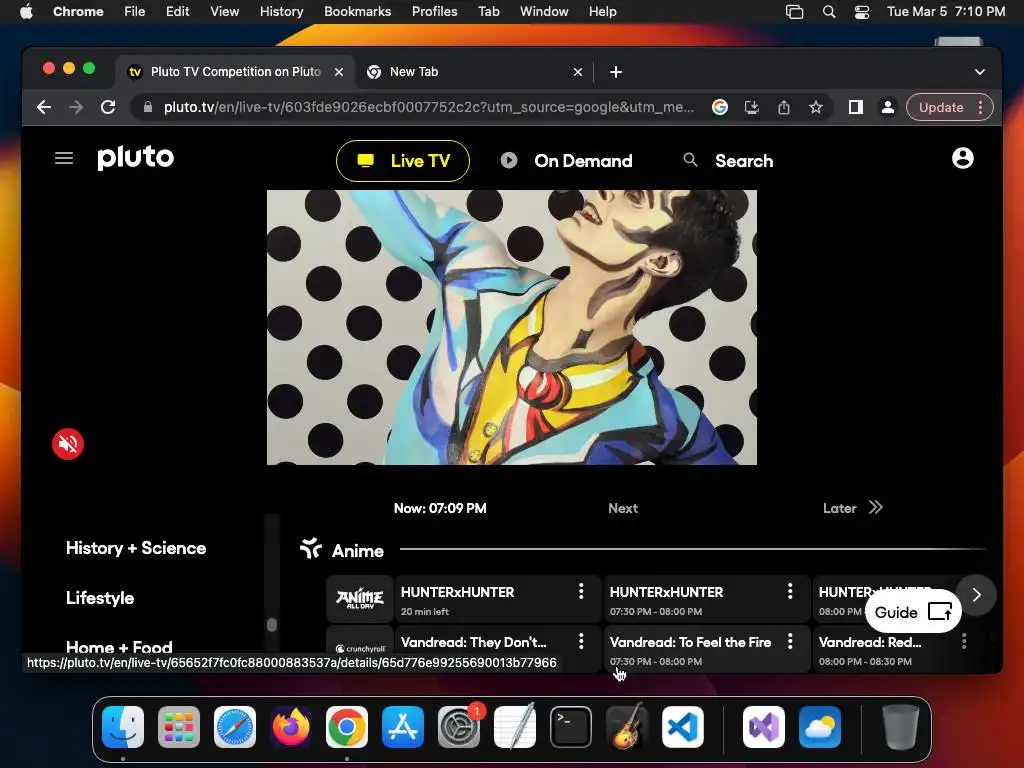Bookmark this page with the star
This screenshot has width=1024, height=768.
(816, 107)
